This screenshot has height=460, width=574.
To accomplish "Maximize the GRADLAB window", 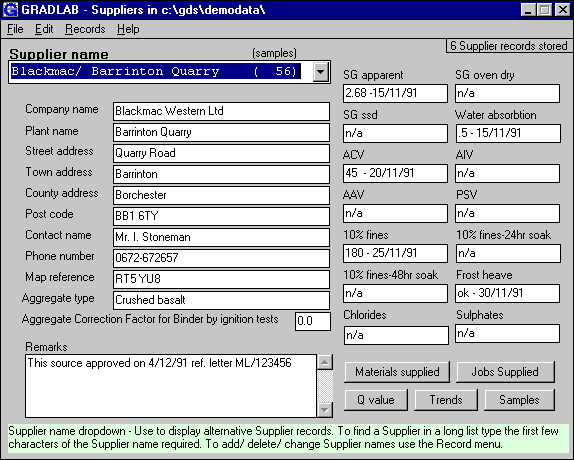I will [x=545, y=10].
